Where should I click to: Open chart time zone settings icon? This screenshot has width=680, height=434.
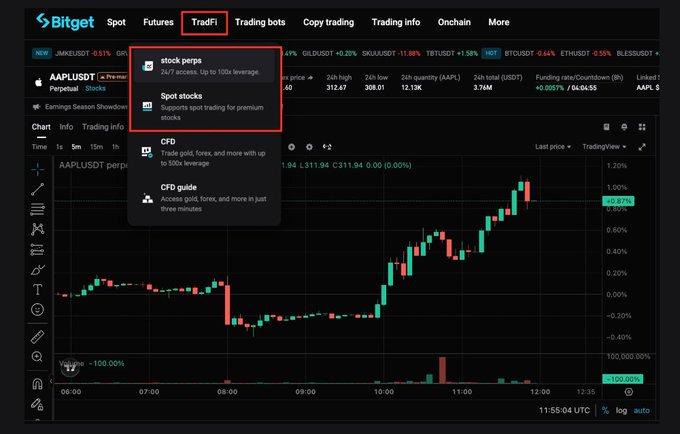pyautogui.click(x=629, y=392)
